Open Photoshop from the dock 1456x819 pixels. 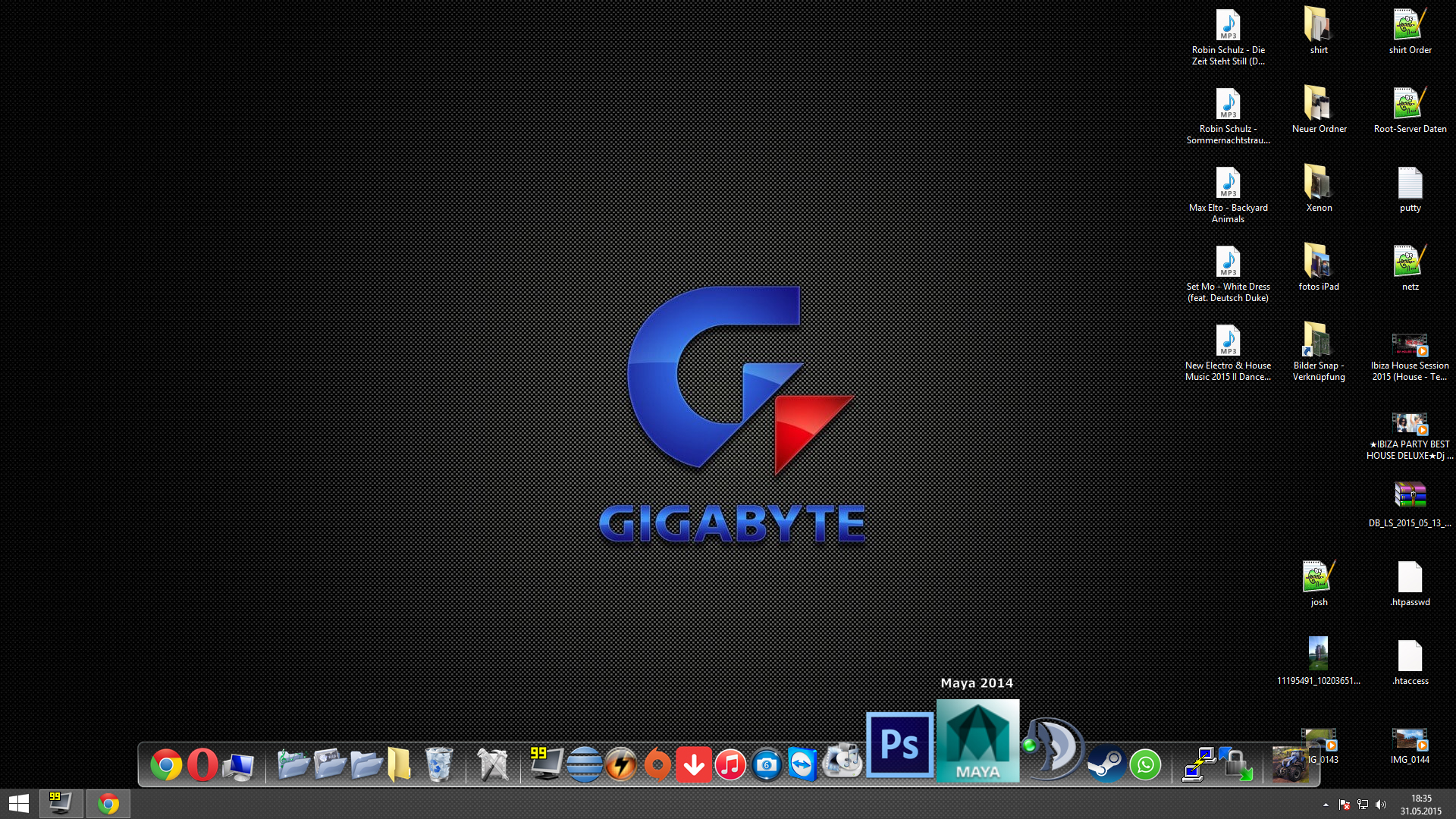click(x=899, y=745)
